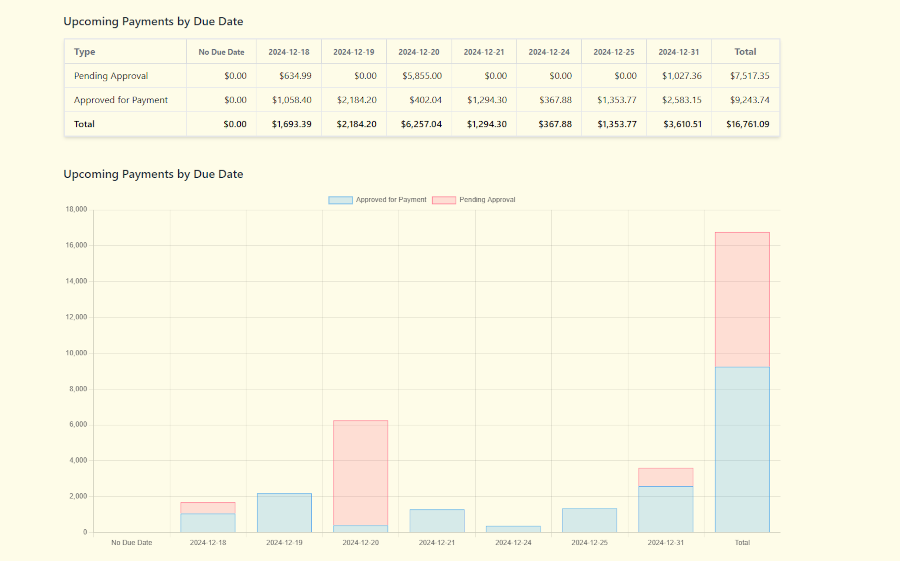This screenshot has height=561, width=900.
Task: Toggle the Pending Approval legend swatch
Action: [444, 200]
